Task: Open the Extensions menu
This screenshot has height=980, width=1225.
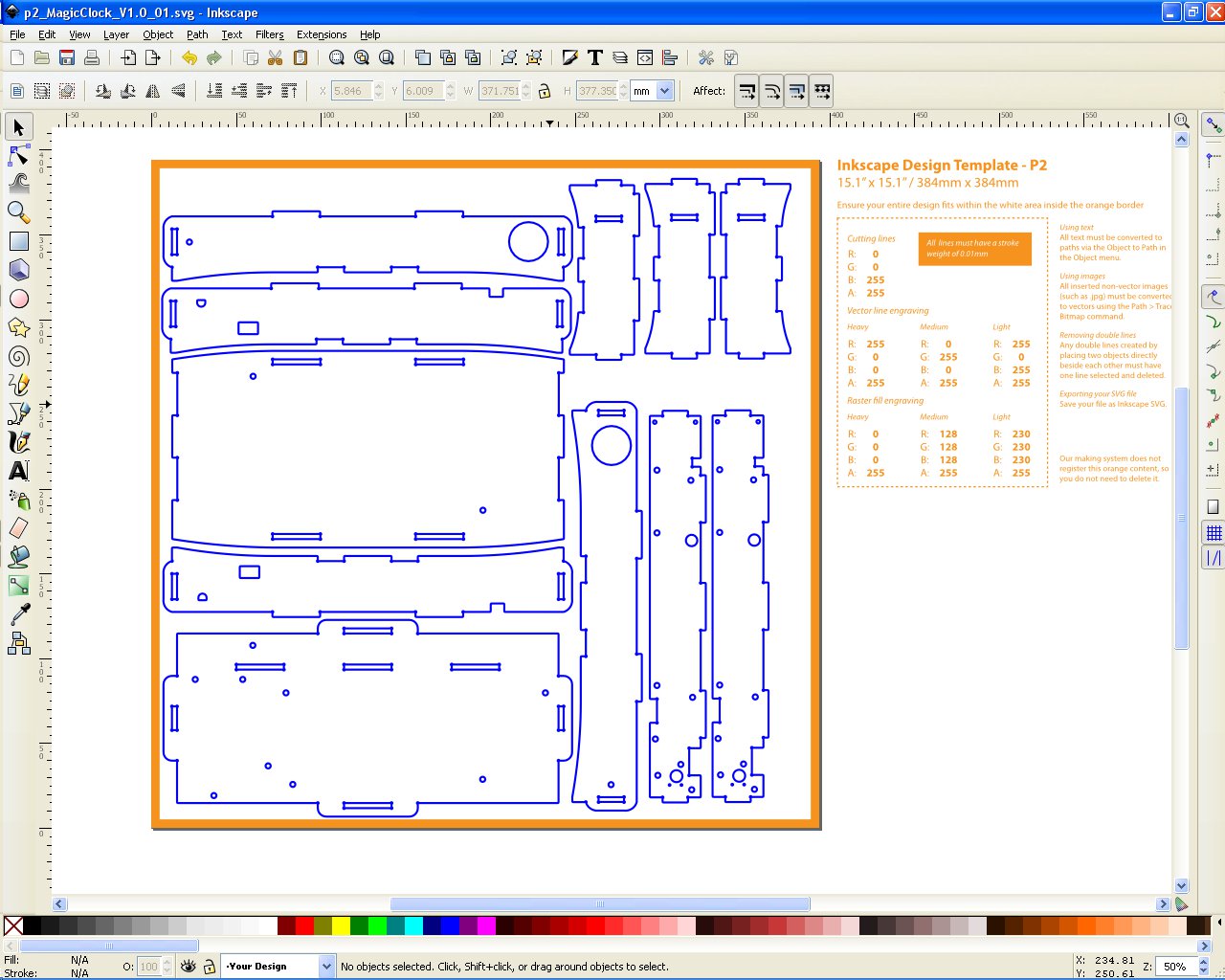Action: tap(322, 34)
